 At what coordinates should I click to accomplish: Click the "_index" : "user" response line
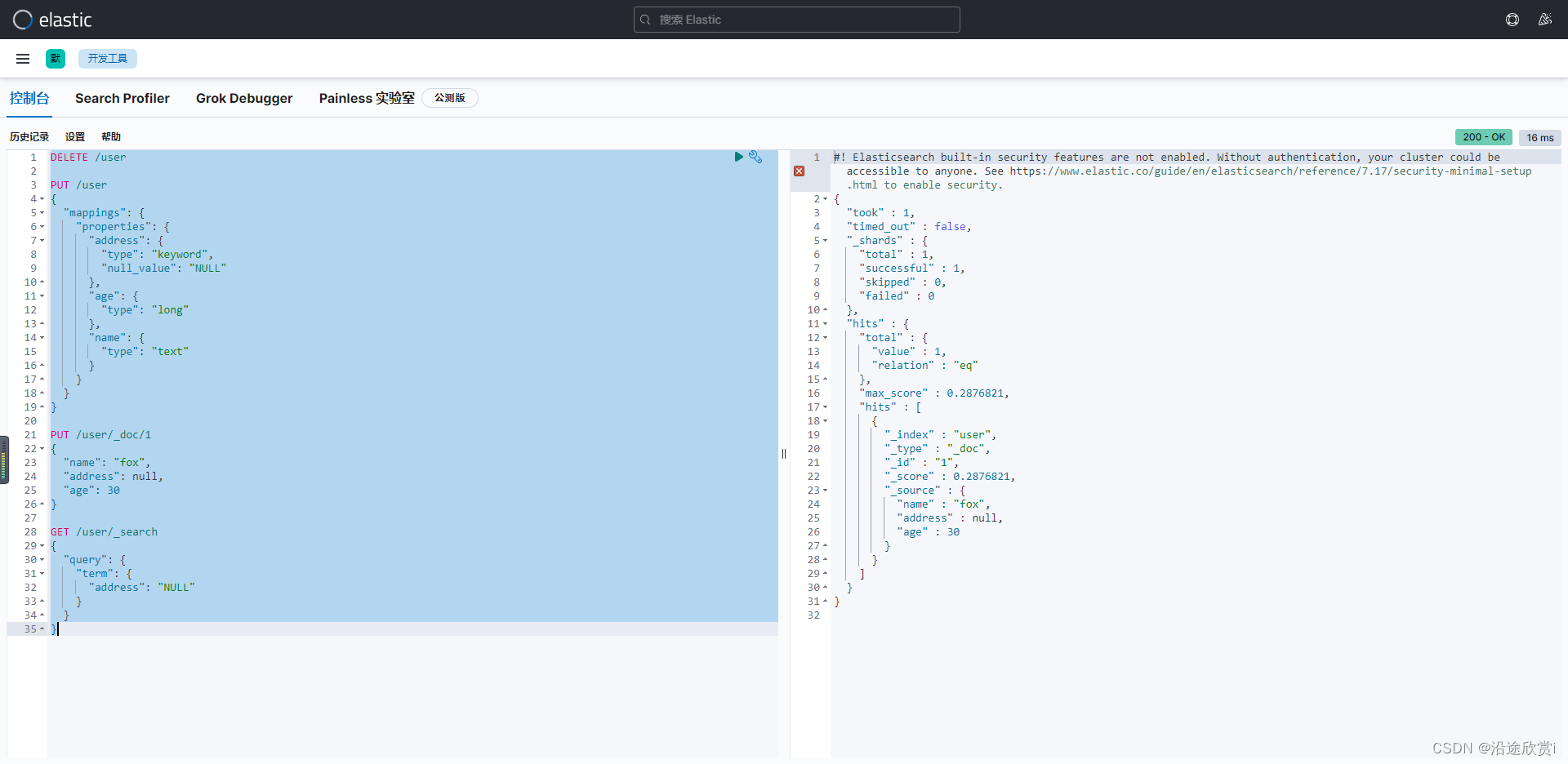(x=940, y=434)
